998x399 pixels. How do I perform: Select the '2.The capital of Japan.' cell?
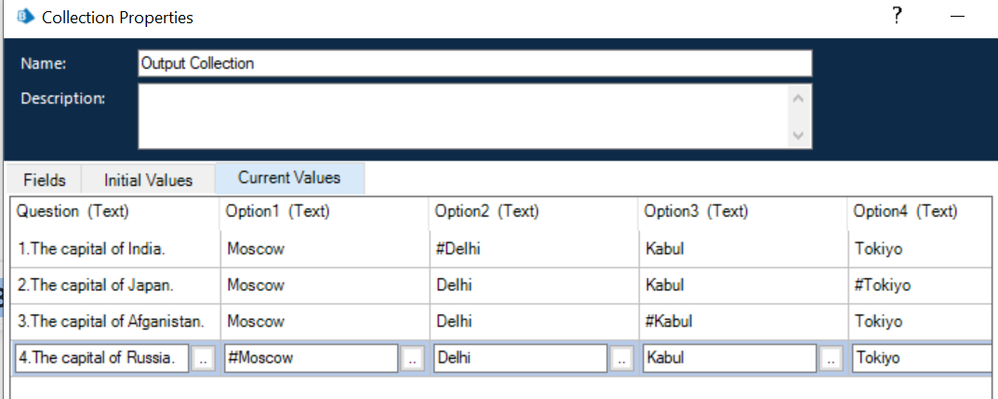(116, 286)
